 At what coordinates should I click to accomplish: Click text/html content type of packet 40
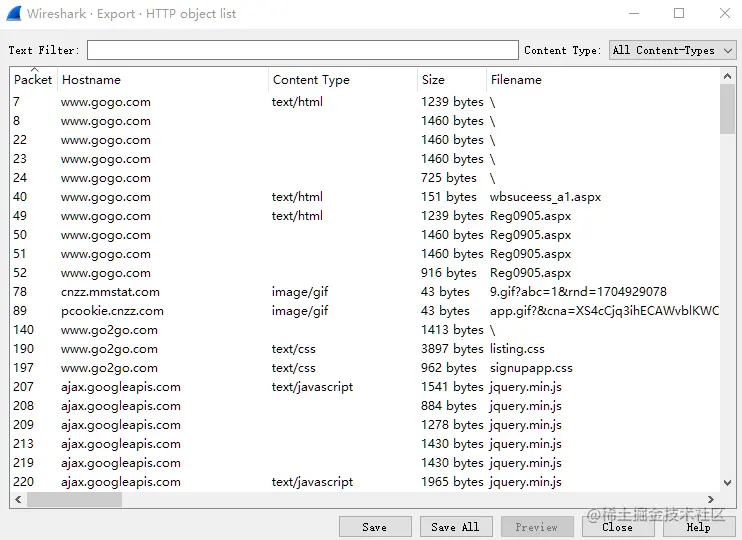pyautogui.click(x=297, y=197)
